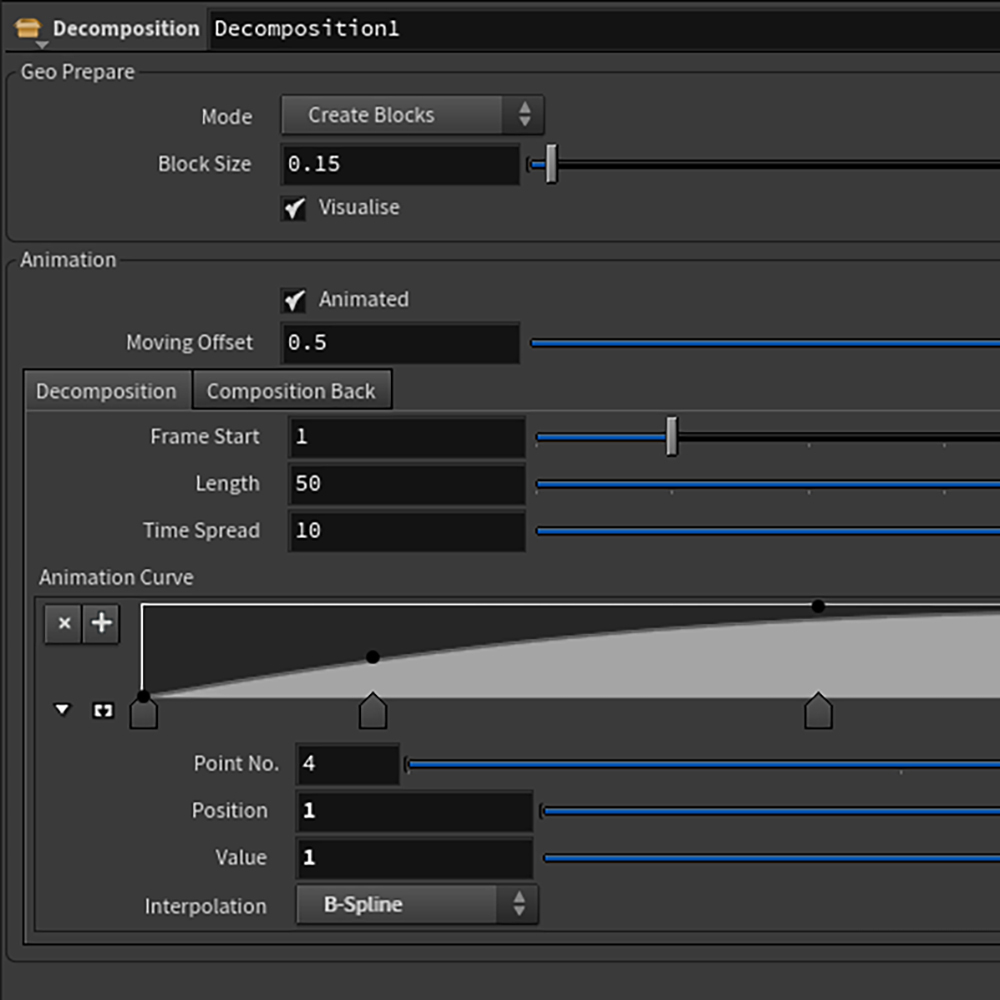Click the Time Spread slider track
This screenshot has width=1000, height=1000.
768,531
